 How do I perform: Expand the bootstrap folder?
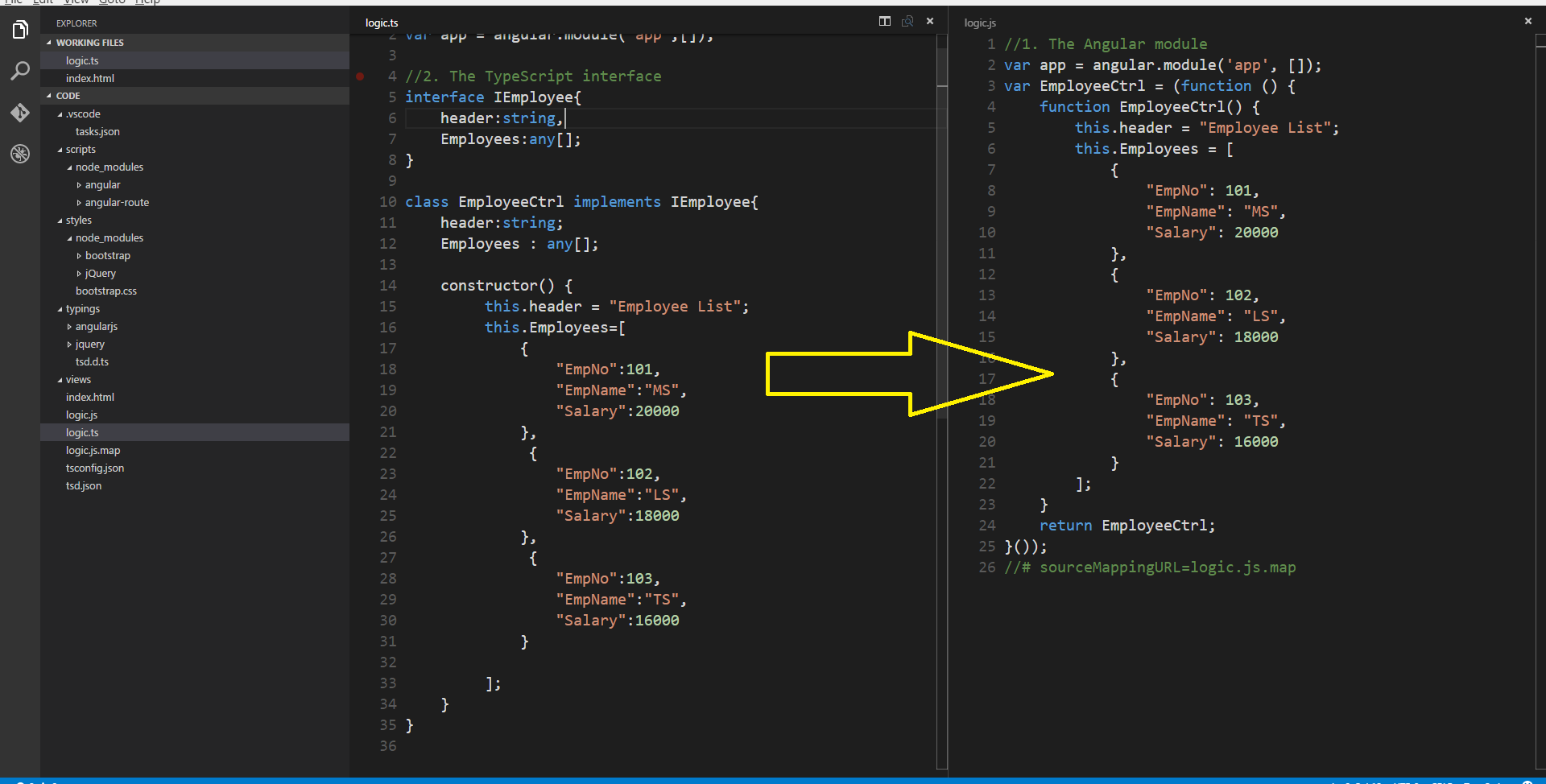point(80,256)
